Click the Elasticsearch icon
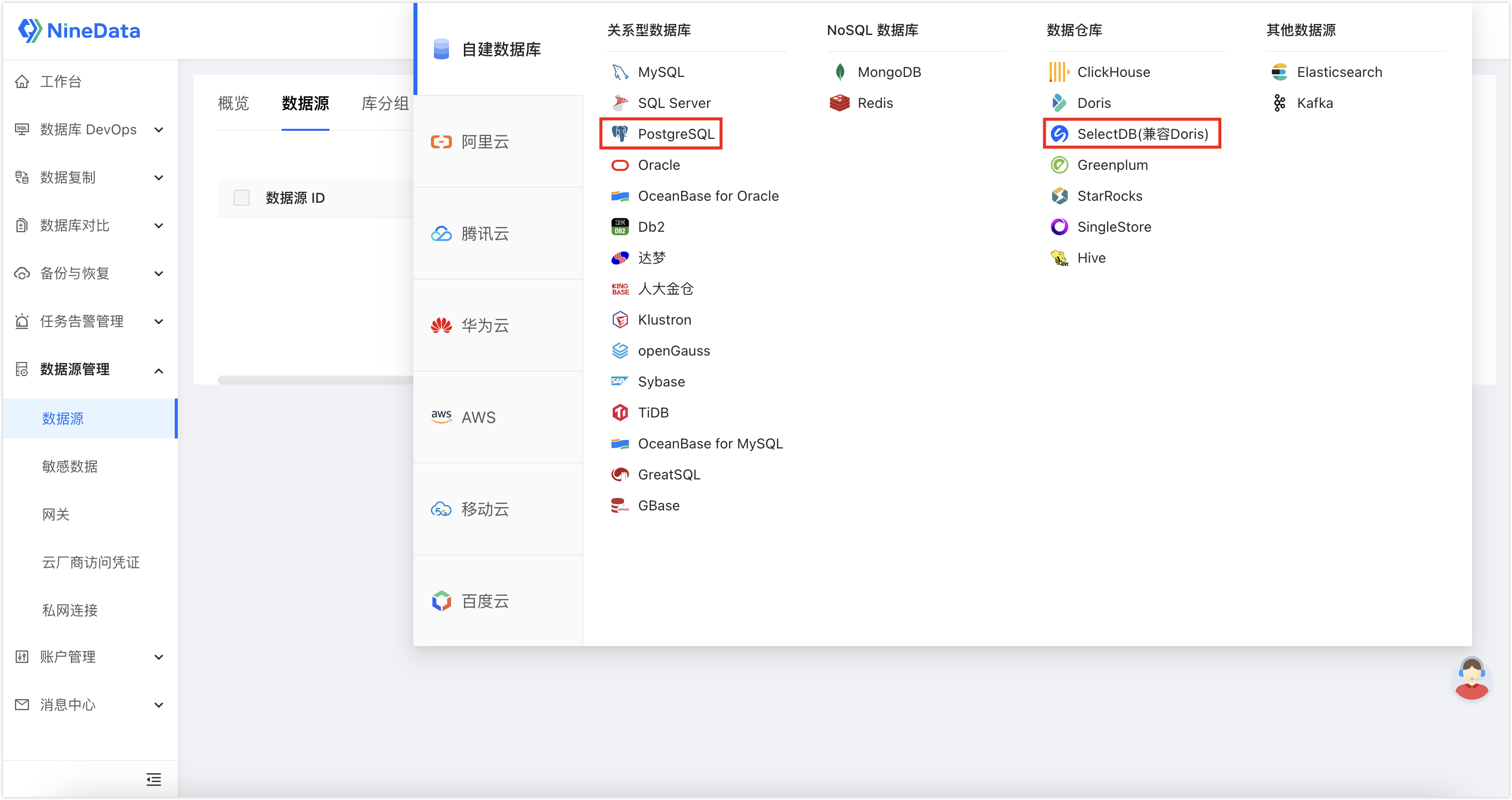The width and height of the screenshot is (1512, 800). point(1279,72)
